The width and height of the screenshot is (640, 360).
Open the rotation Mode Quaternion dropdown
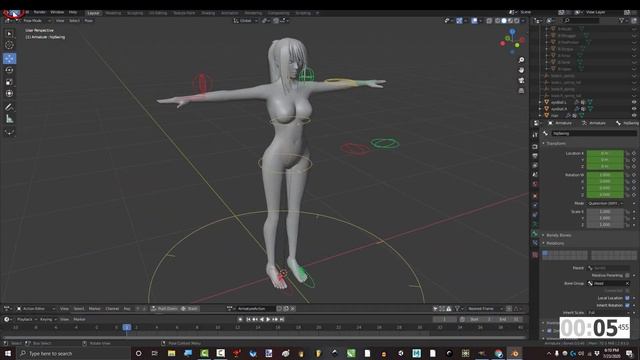[605, 203]
